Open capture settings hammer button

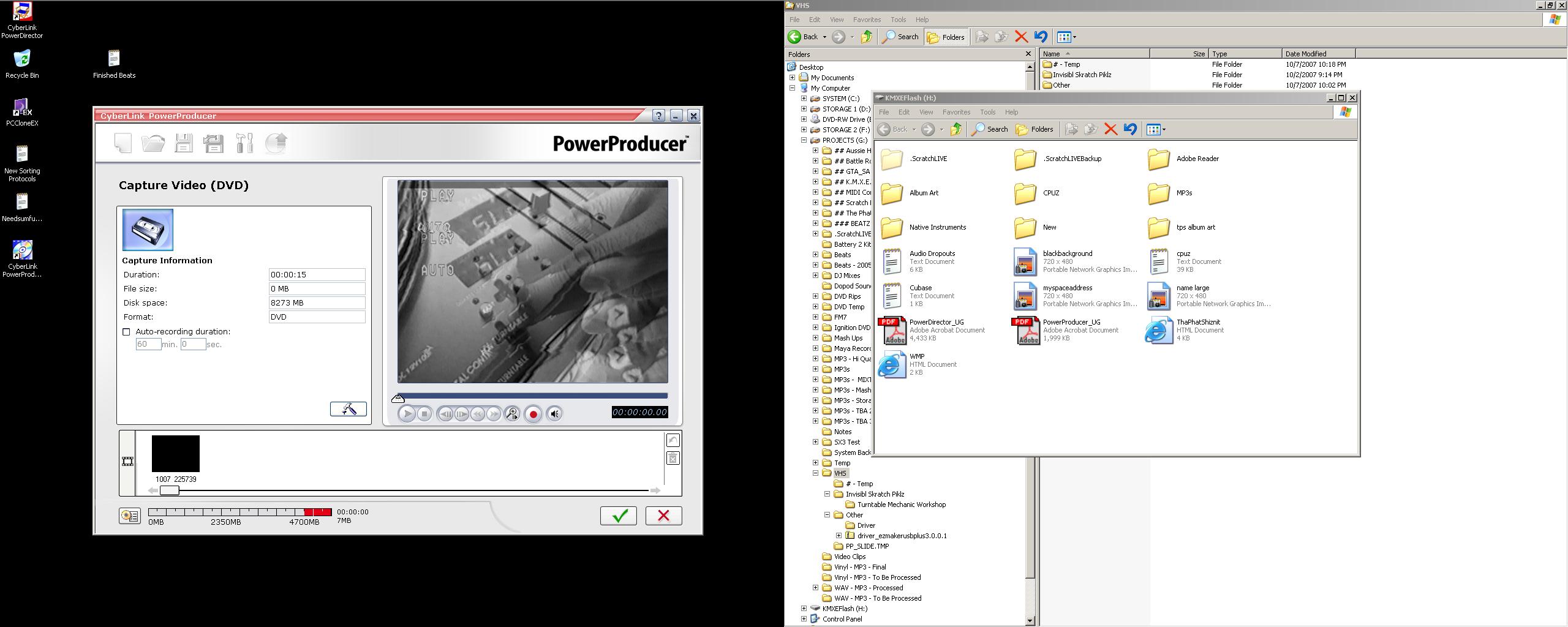tap(348, 409)
